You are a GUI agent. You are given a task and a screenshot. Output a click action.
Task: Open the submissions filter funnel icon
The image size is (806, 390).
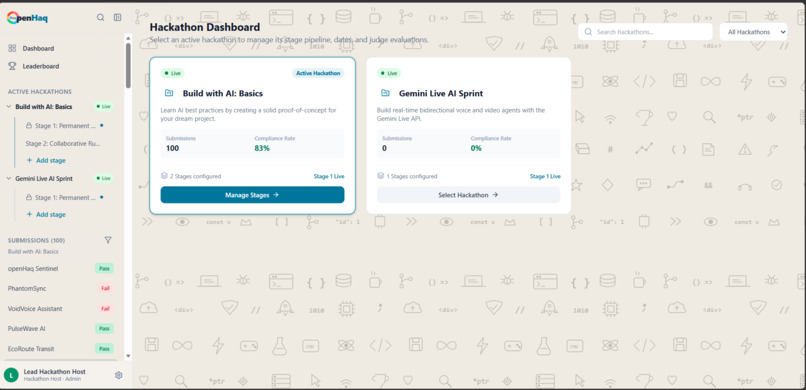point(108,240)
